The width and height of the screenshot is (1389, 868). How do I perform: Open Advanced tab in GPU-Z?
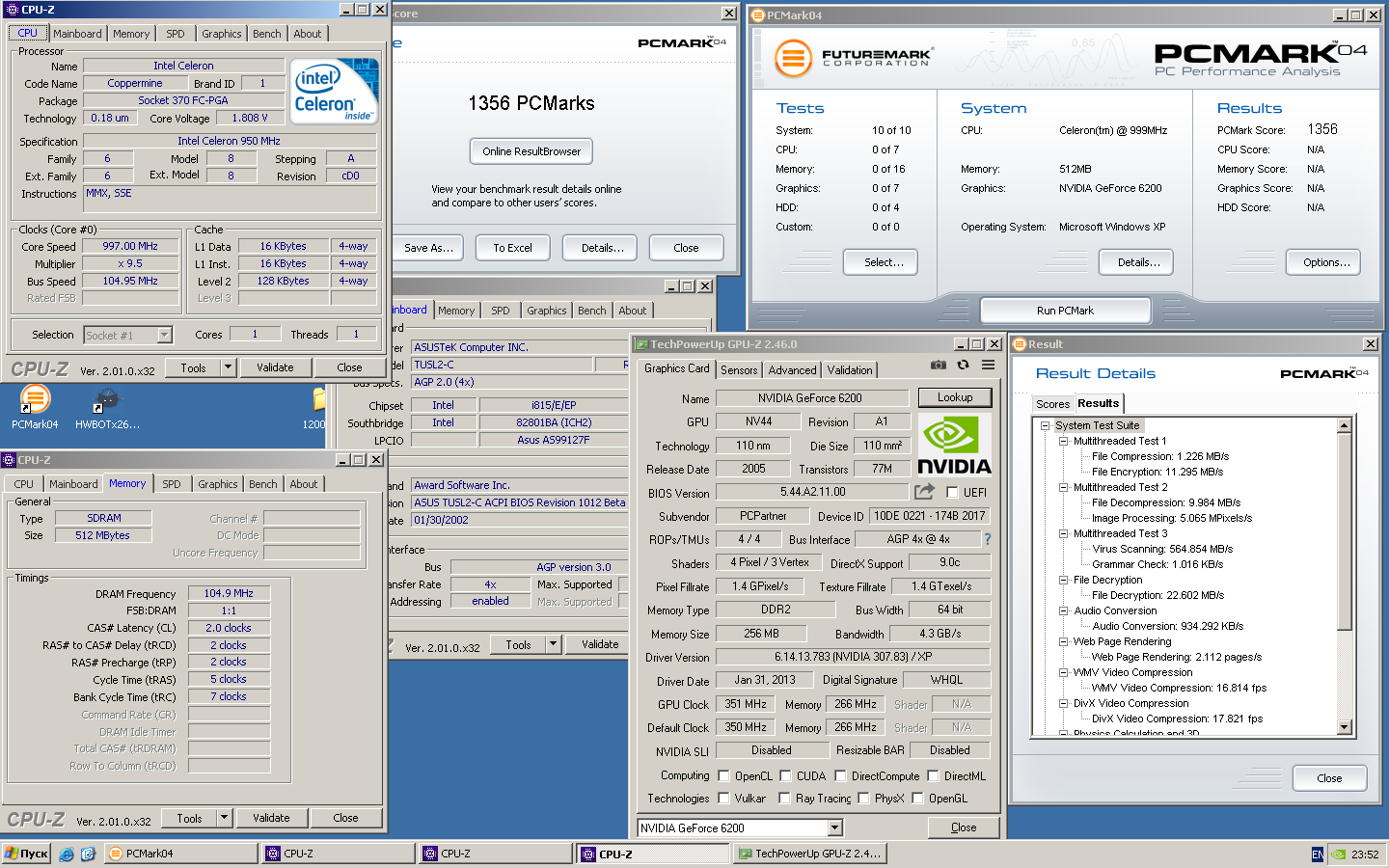pyautogui.click(x=792, y=369)
